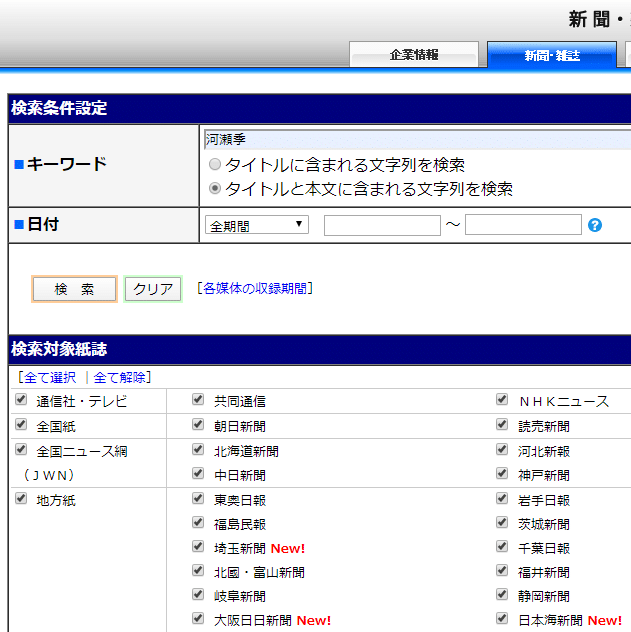631x632 pixels.
Task: Uncheck the 茨城新聞 checkbox
Action: coord(502,522)
